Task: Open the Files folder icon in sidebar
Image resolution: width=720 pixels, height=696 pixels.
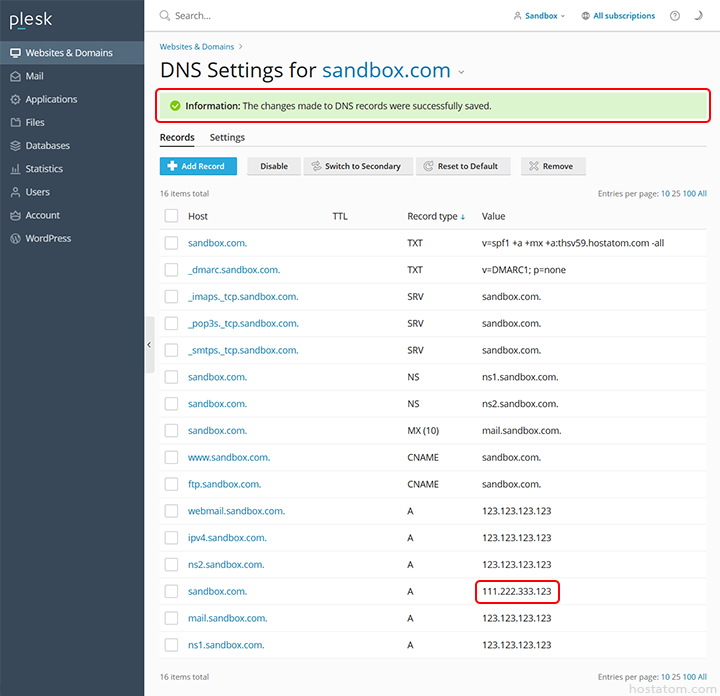Action: click(x=15, y=122)
